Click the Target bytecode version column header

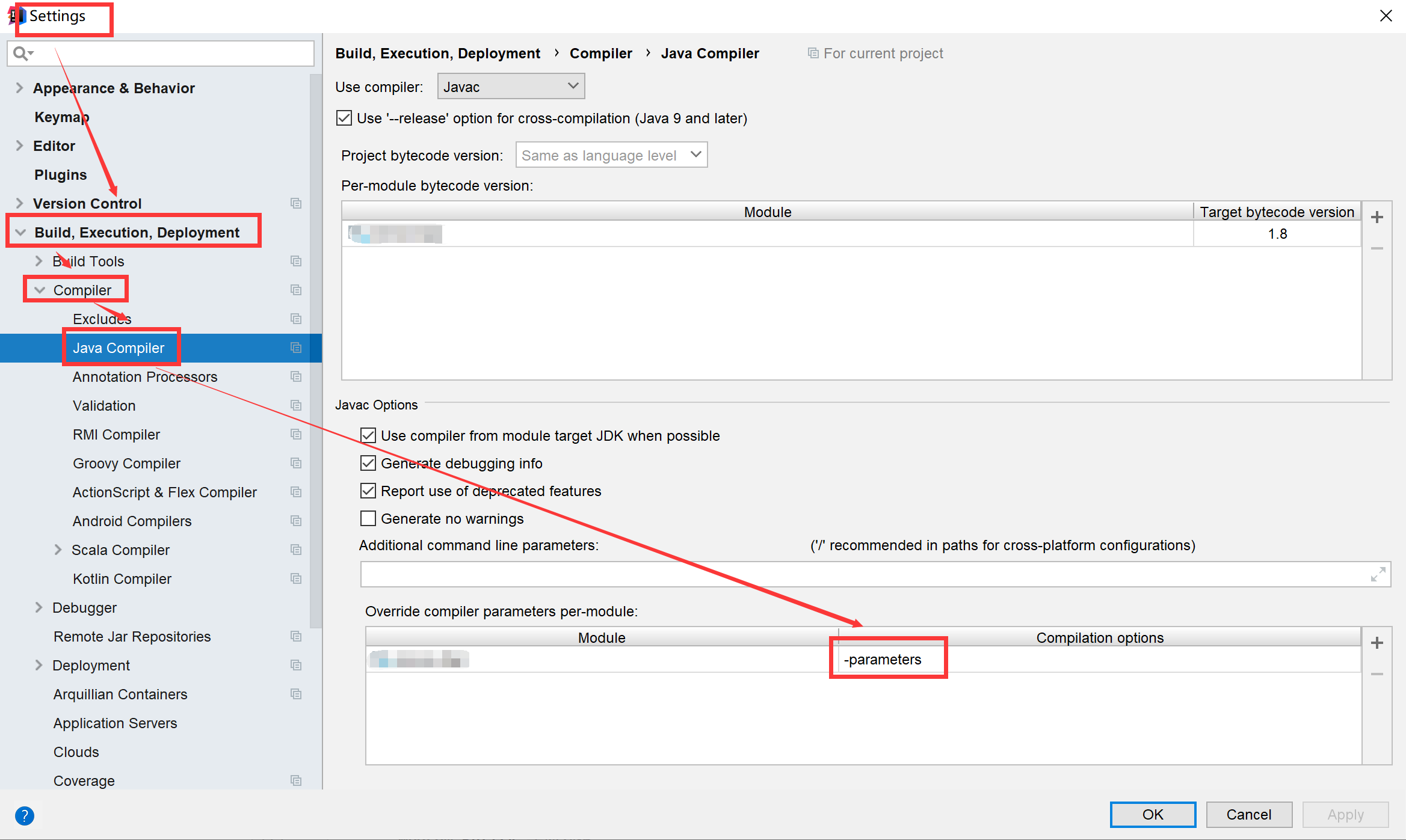point(1277,212)
